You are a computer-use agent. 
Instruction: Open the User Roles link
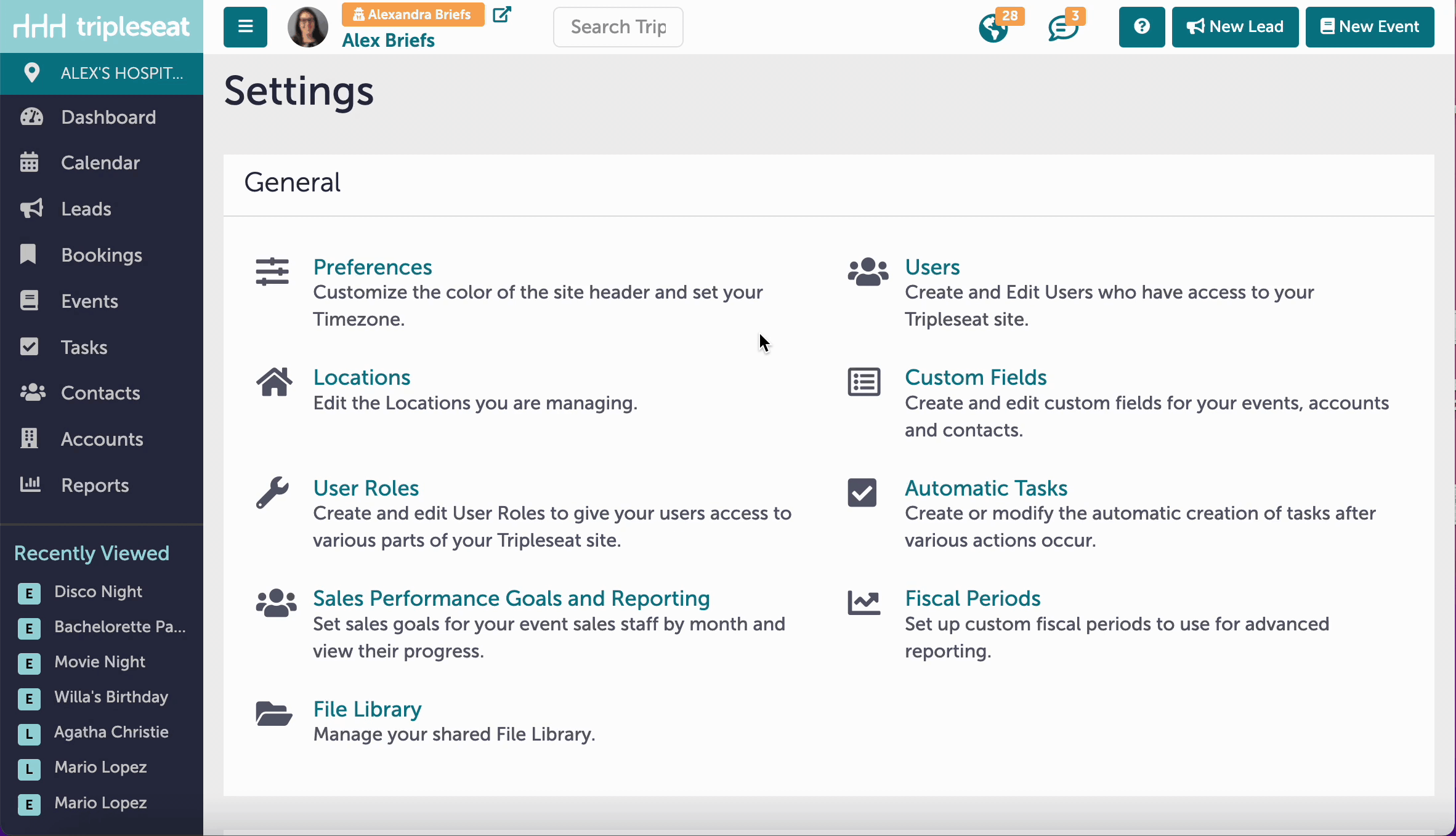click(x=366, y=488)
